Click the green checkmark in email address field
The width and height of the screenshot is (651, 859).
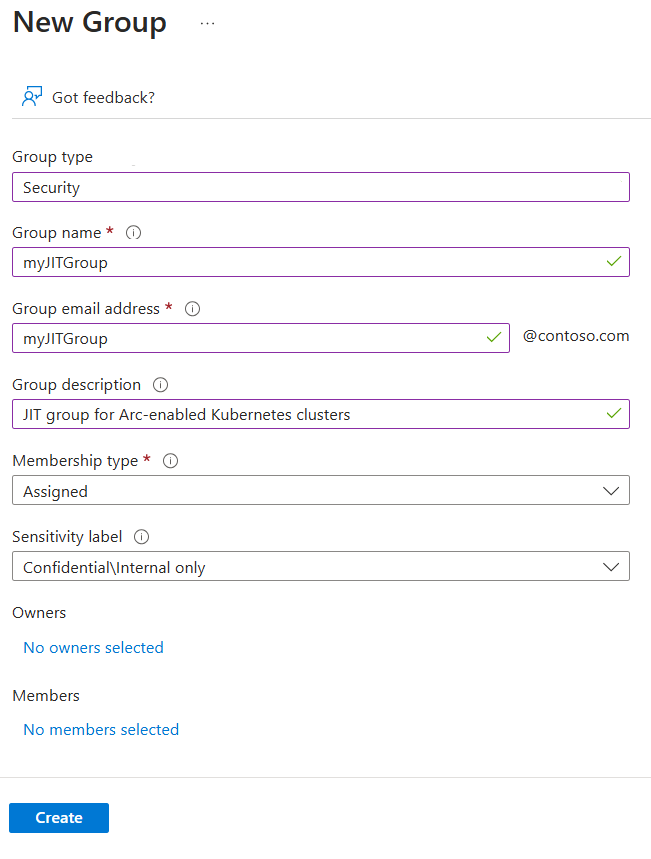(x=494, y=337)
